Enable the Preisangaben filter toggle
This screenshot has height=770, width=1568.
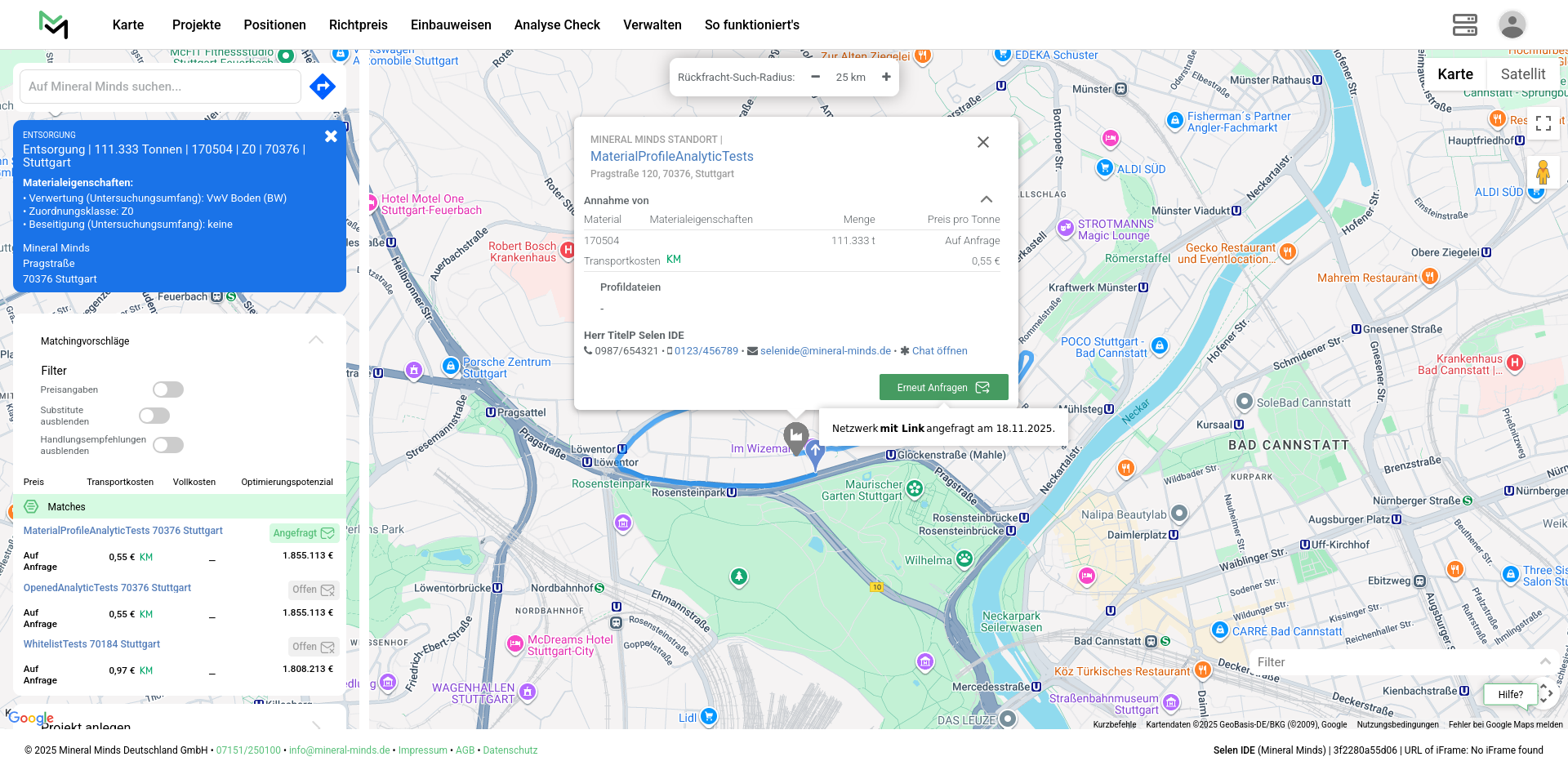168,389
